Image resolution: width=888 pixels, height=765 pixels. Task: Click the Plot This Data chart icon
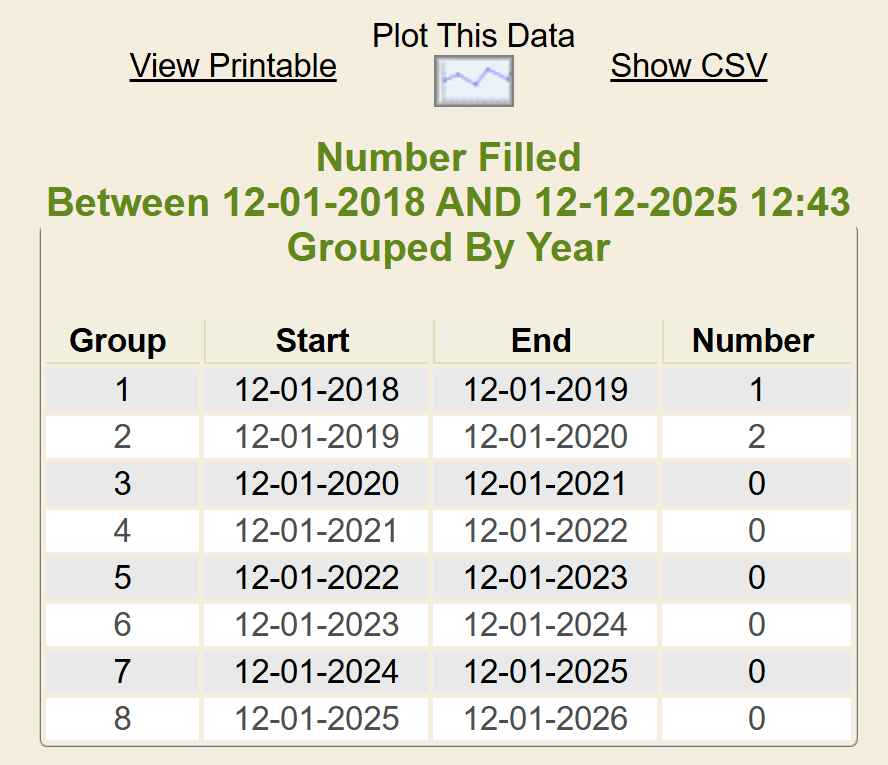point(473,81)
